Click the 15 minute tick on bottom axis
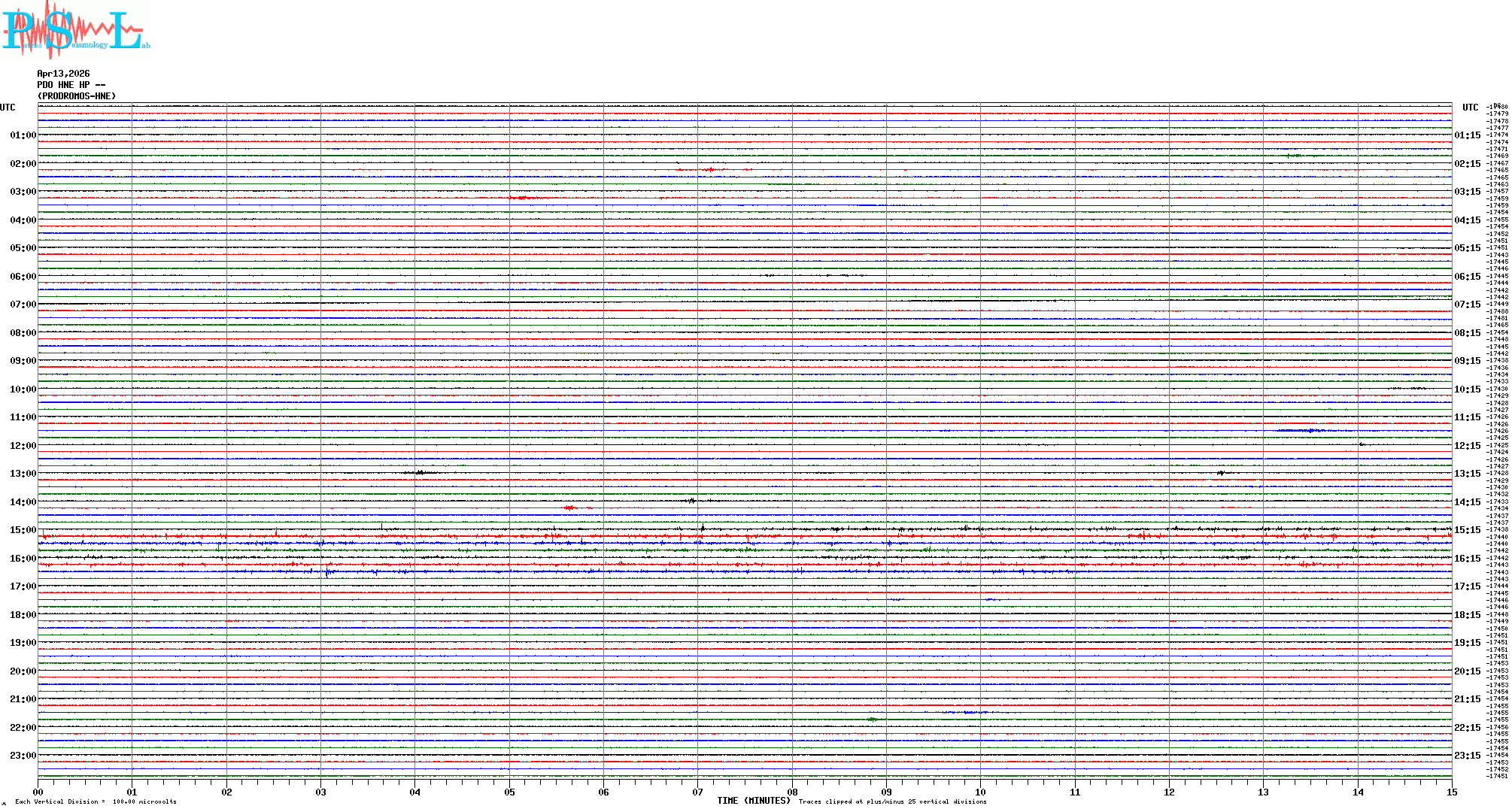 pos(1451,792)
